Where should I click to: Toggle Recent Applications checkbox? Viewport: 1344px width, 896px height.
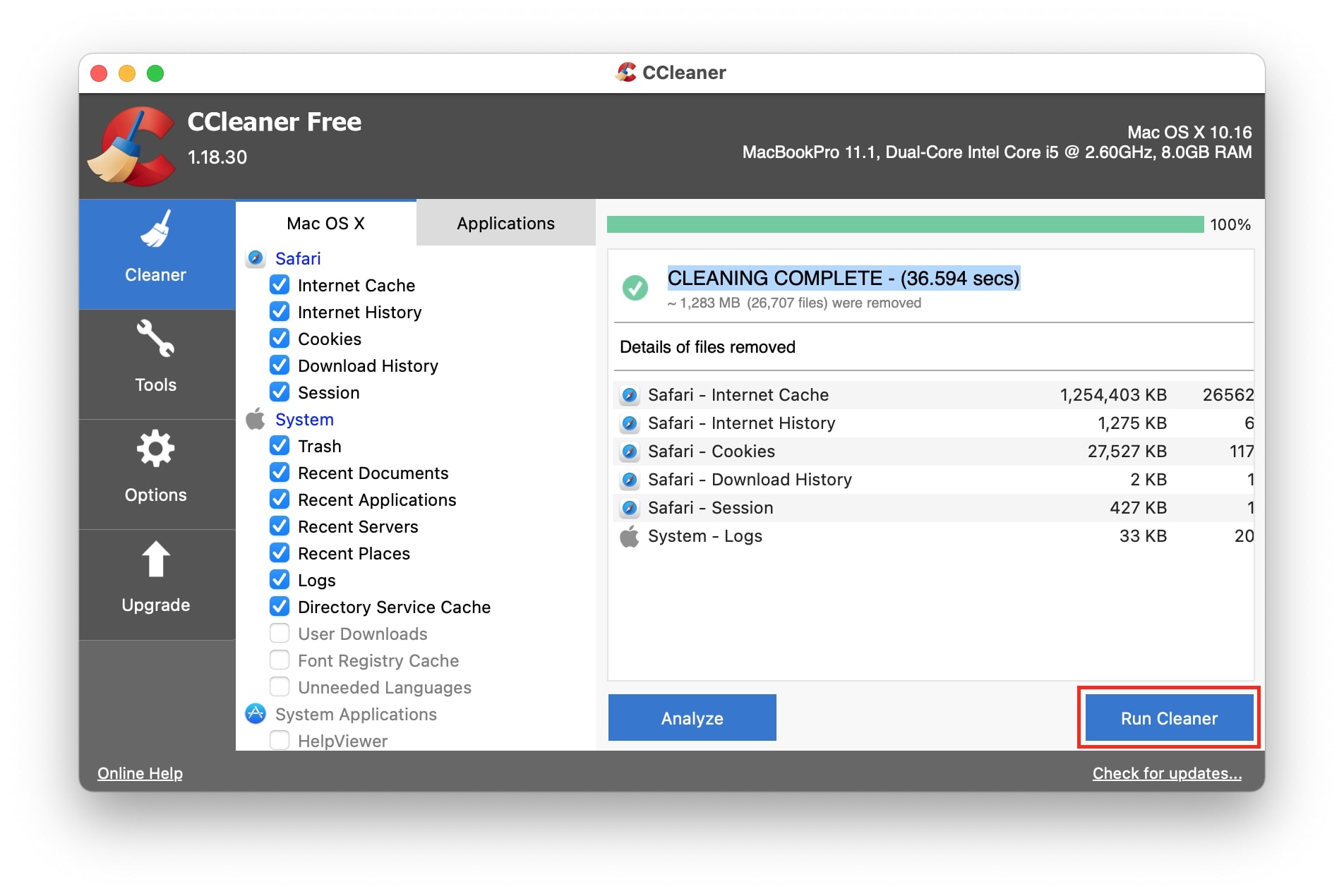[280, 500]
